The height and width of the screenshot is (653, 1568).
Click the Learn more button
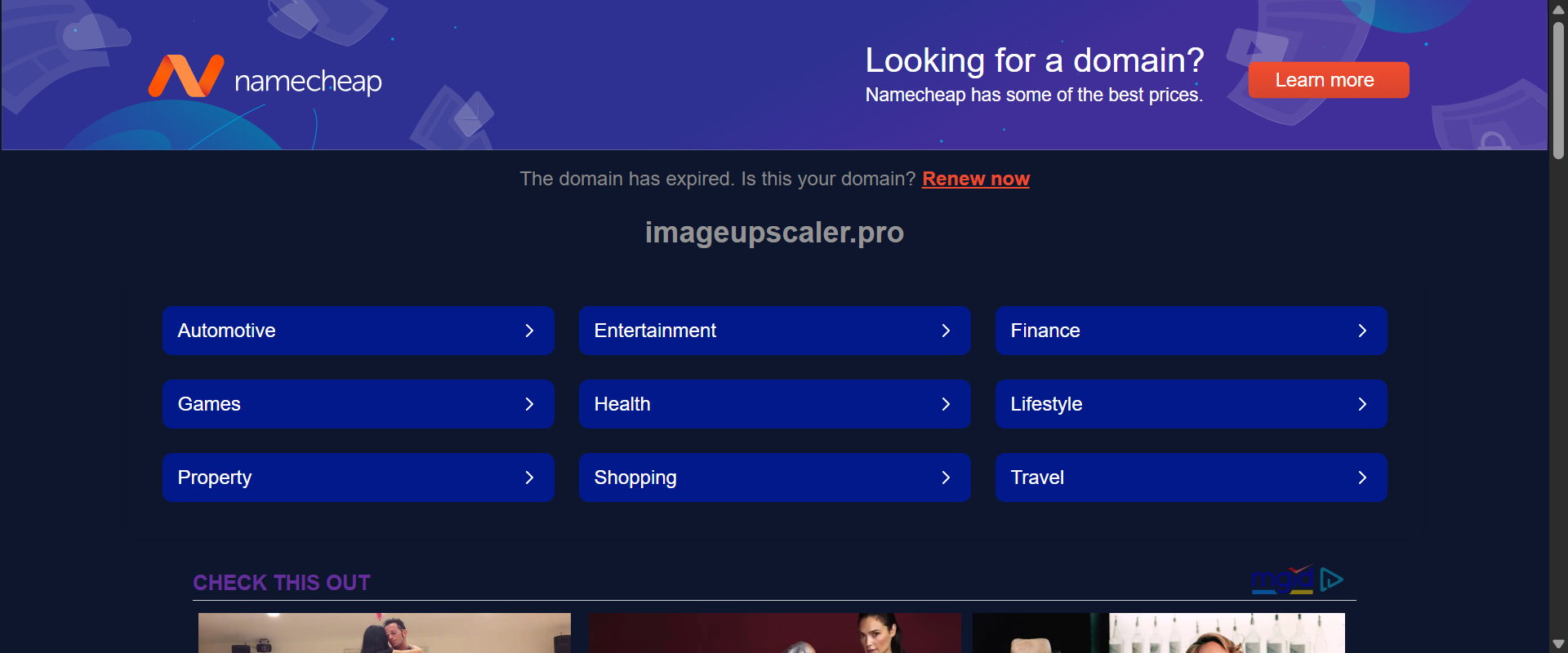(1329, 80)
